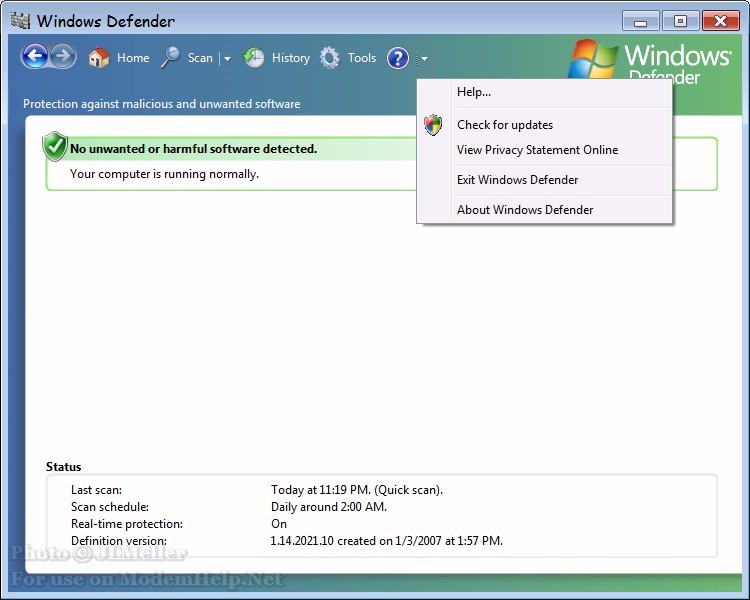Start a scan via Scan label

click(x=200, y=58)
